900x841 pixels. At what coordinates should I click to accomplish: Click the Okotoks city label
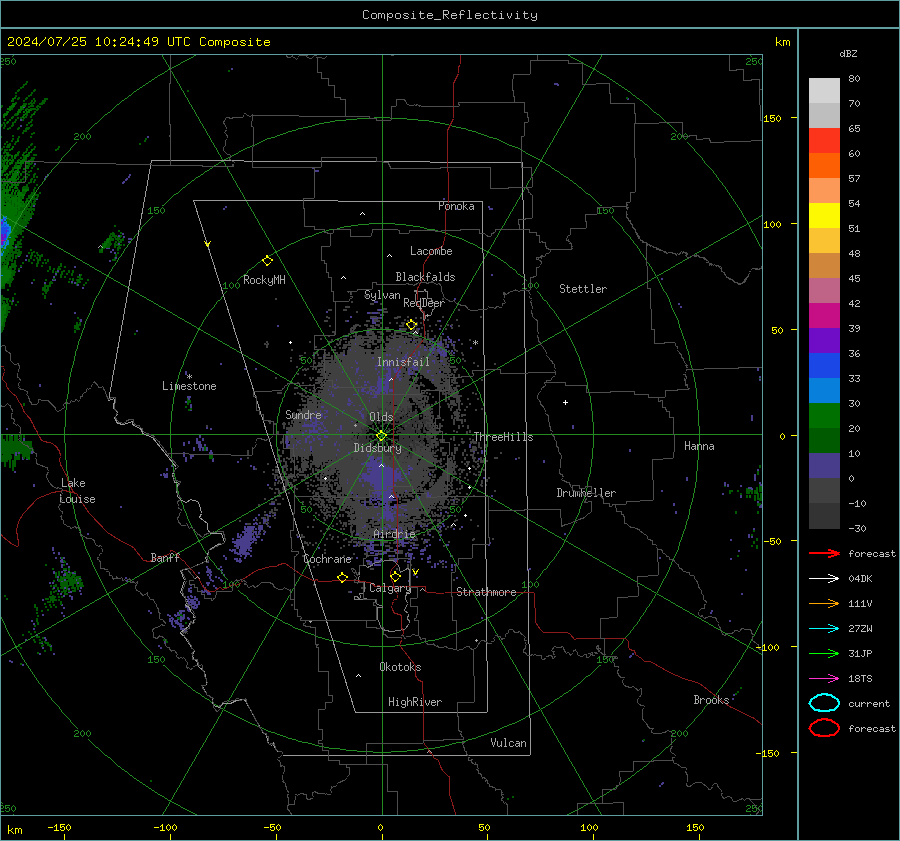(400, 666)
